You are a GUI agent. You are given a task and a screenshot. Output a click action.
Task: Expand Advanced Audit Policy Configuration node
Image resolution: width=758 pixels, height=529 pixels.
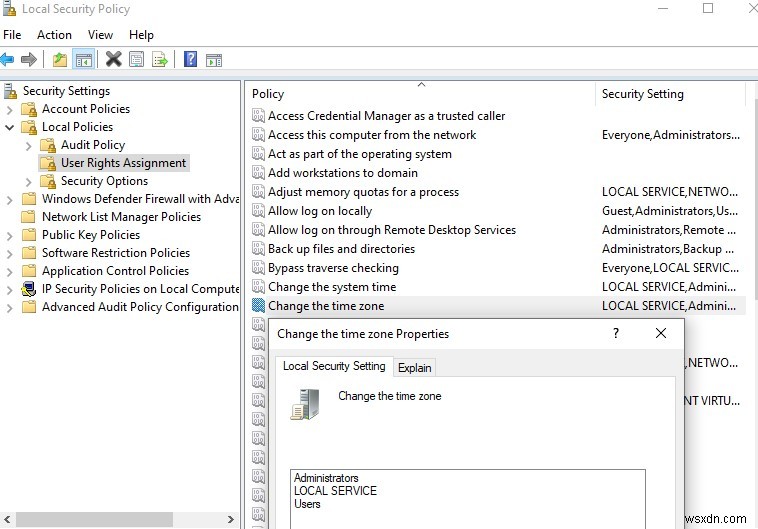coord(9,308)
